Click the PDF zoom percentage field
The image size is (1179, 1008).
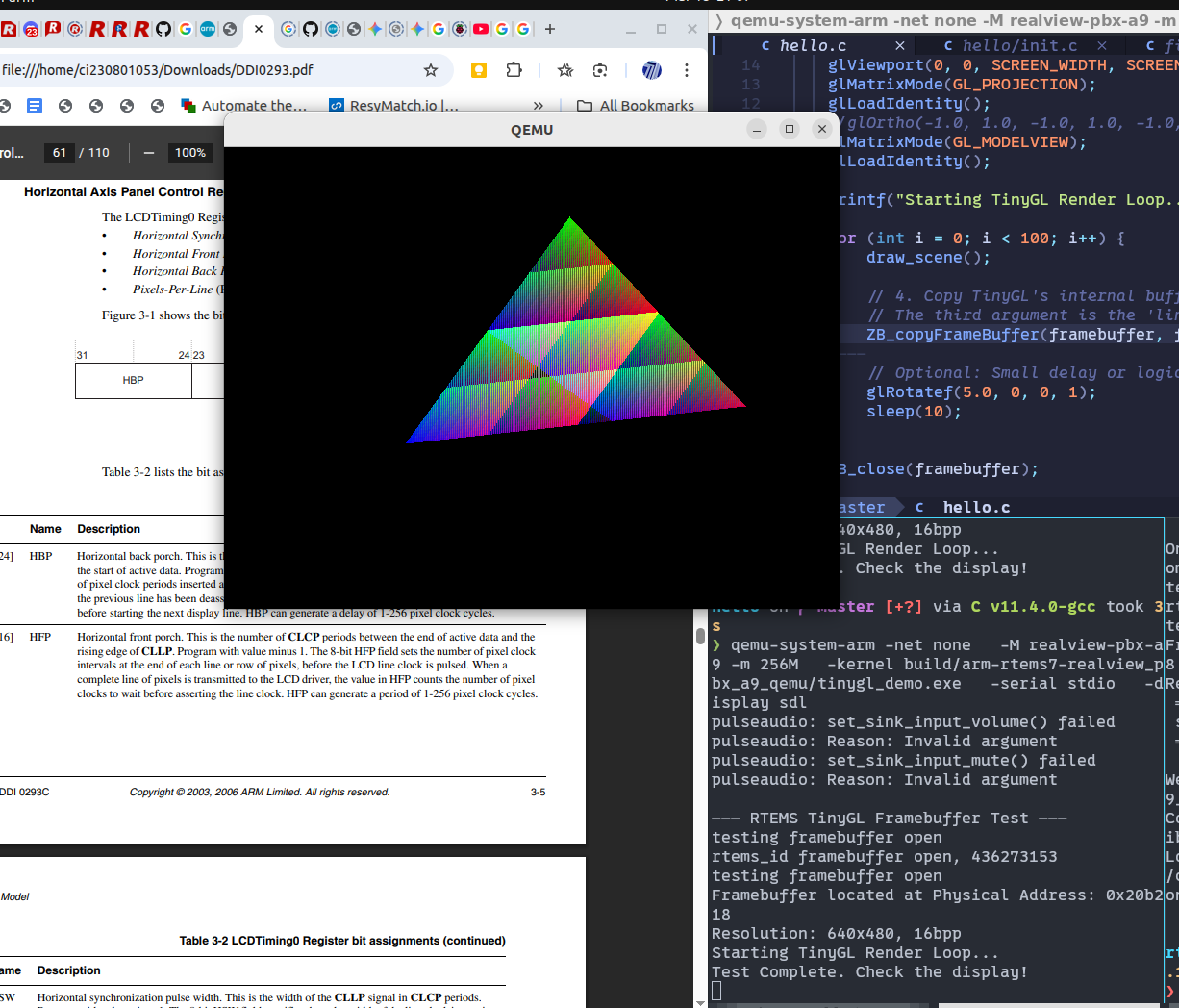(189, 153)
